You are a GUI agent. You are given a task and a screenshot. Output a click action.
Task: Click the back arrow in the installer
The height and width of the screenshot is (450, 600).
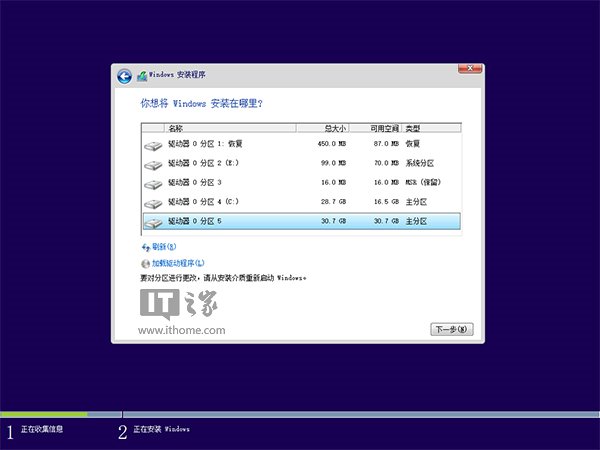pyautogui.click(x=124, y=76)
